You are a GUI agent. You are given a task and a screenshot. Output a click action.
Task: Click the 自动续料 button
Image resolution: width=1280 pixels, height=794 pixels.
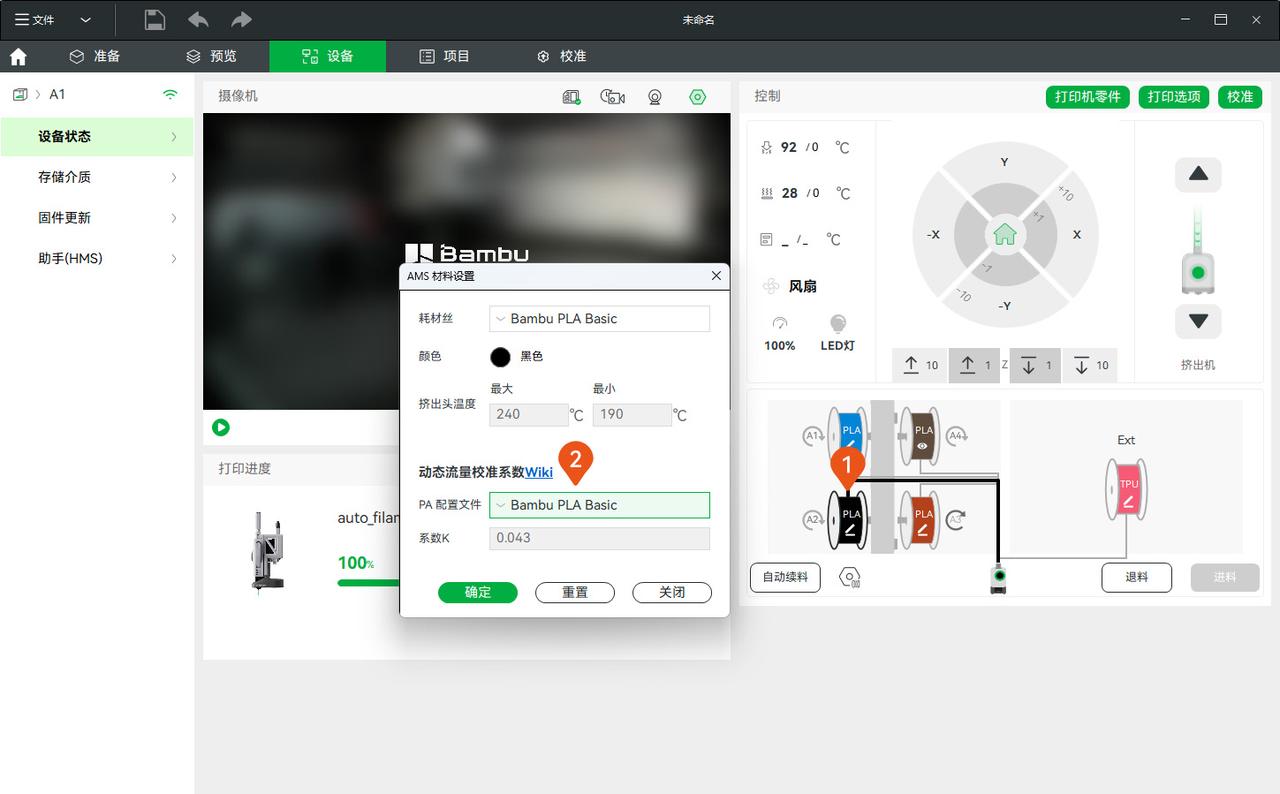pyautogui.click(x=785, y=577)
